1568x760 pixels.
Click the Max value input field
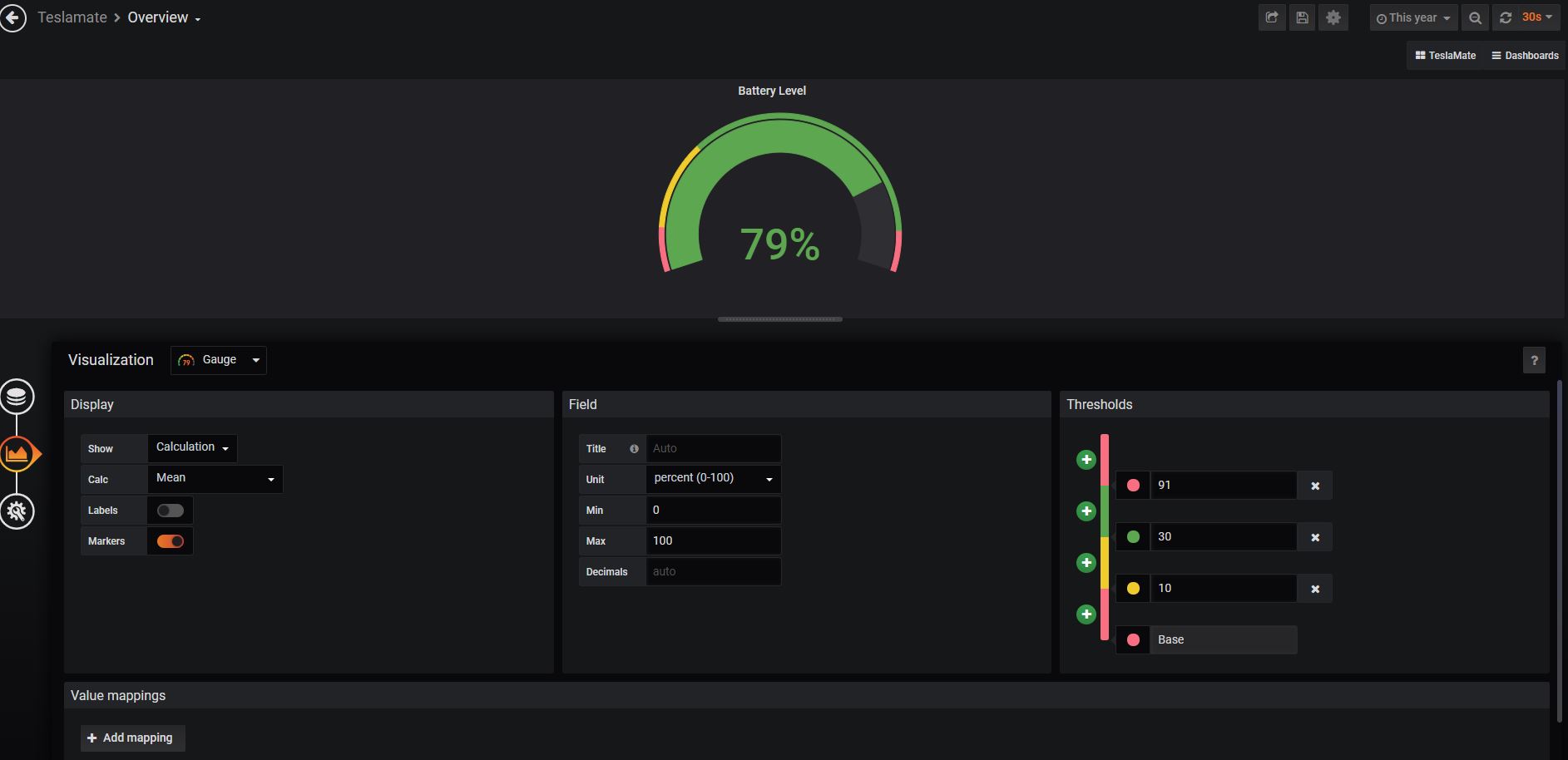pyautogui.click(x=714, y=540)
